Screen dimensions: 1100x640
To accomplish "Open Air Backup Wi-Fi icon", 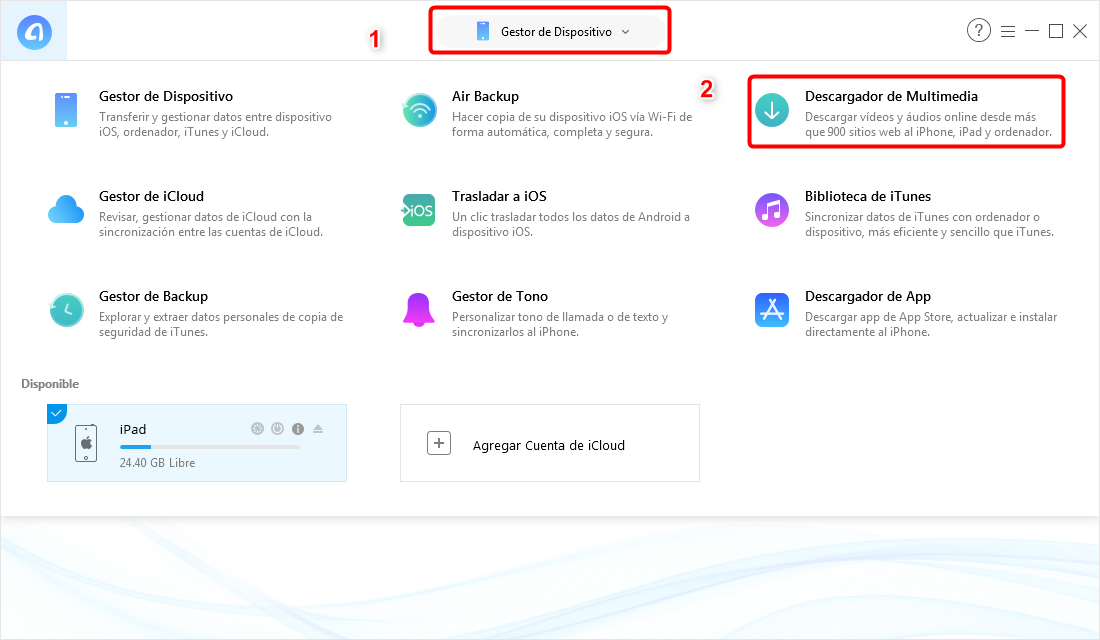I will tap(420, 110).
